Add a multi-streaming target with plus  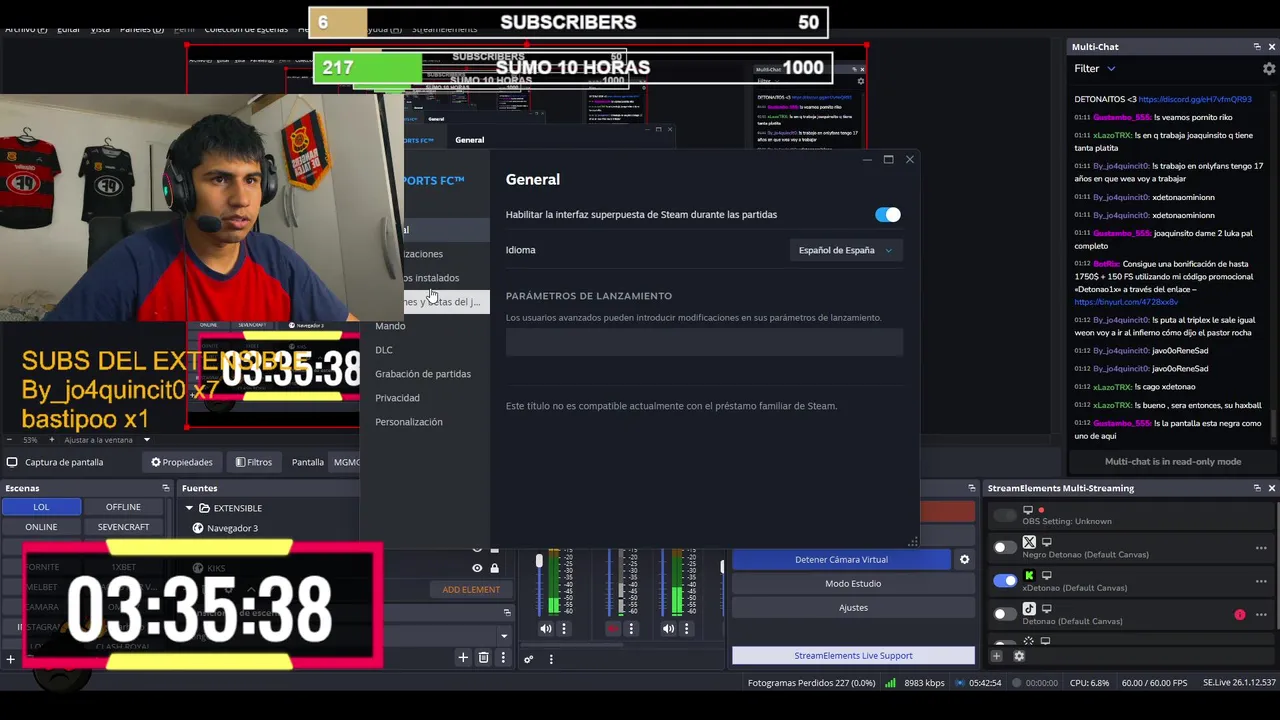point(996,656)
